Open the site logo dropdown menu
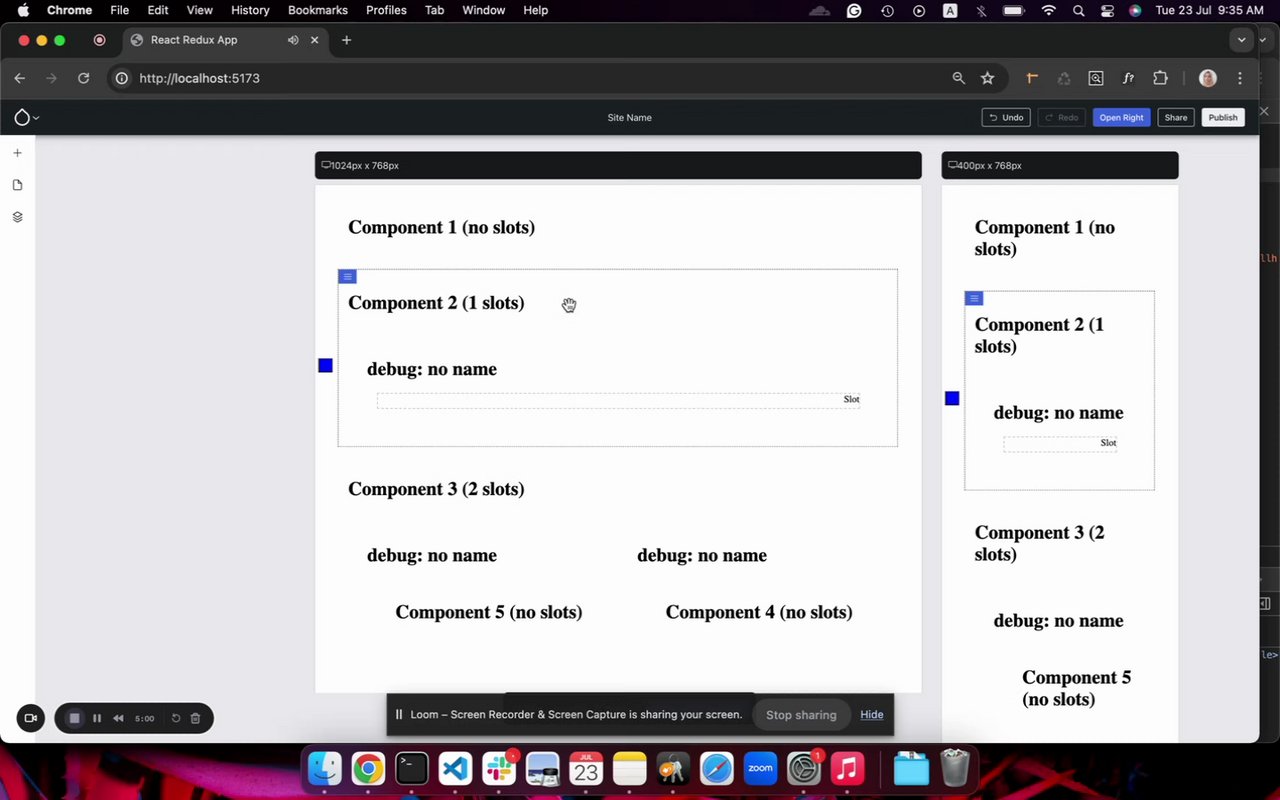Screen dimensions: 1280x800 (x=26, y=118)
